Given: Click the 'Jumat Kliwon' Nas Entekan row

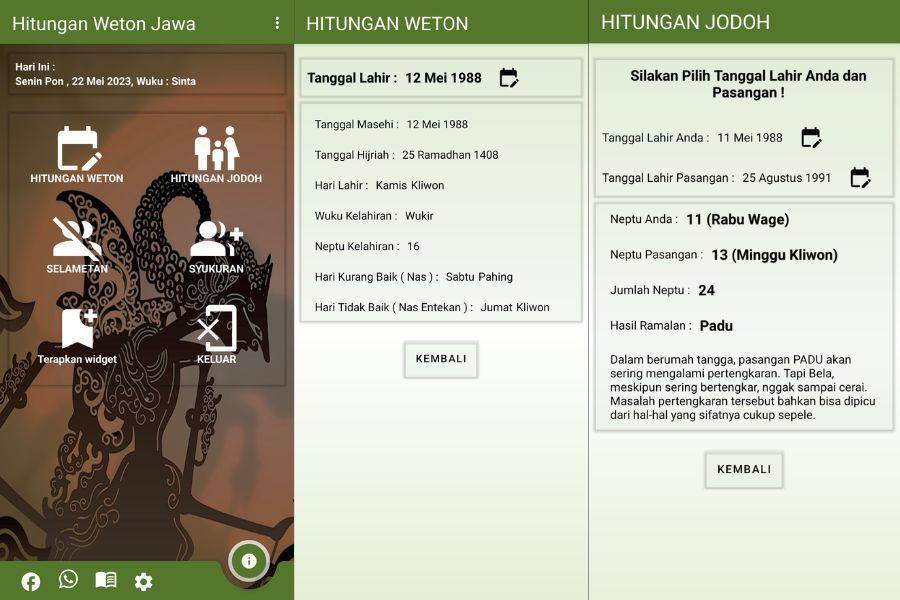Looking at the screenshot, I should pos(432,307).
